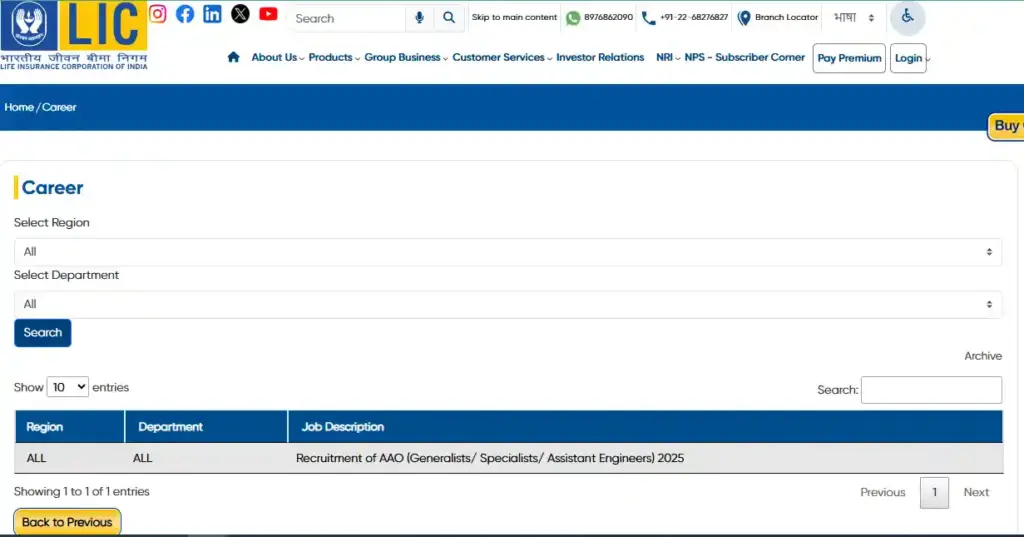Expand the Group Business menu
Viewport: 1024px width, 537px height.
pyautogui.click(x=406, y=57)
